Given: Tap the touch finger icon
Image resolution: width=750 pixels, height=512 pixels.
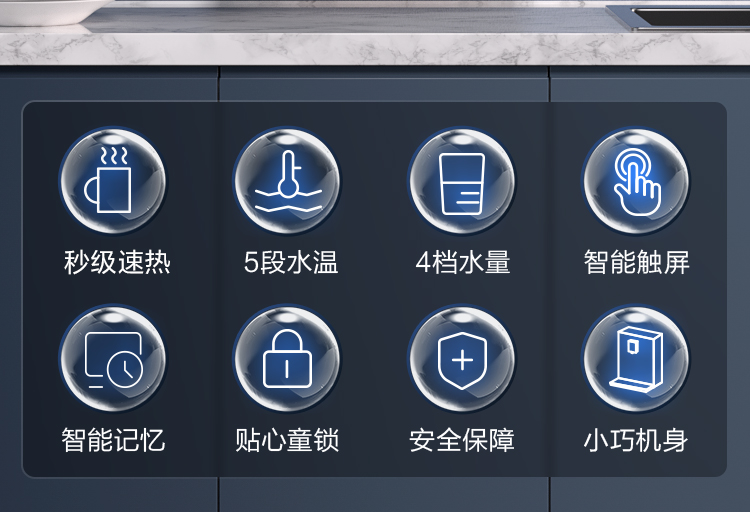Looking at the screenshot, I should pos(636,181).
